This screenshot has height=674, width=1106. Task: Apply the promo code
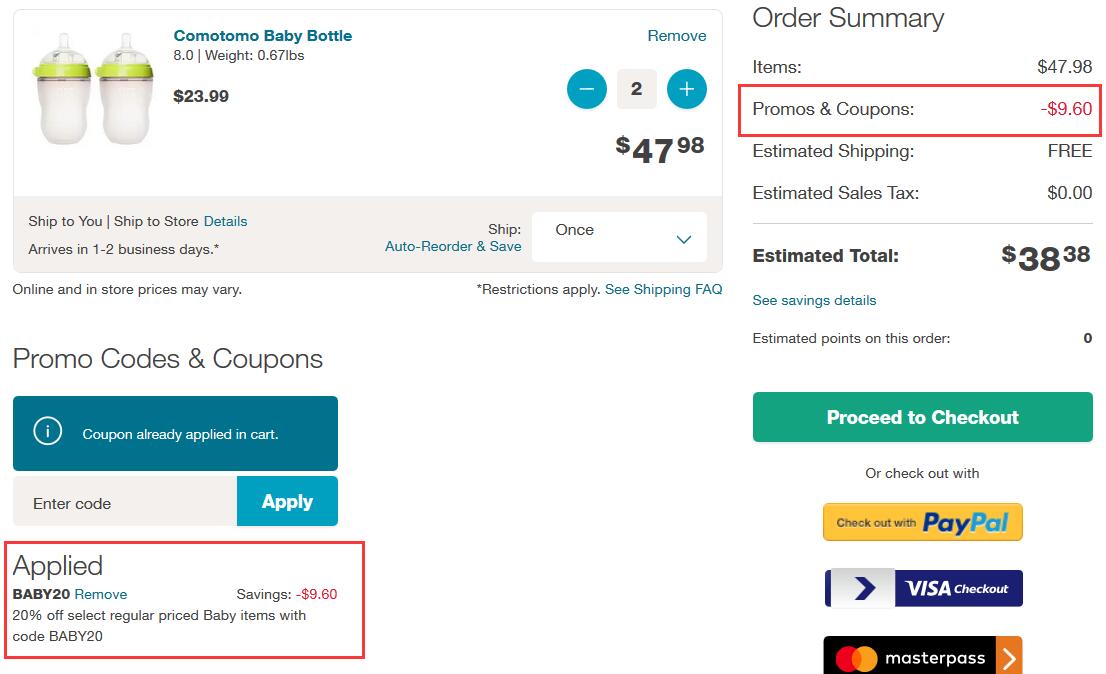pos(287,501)
